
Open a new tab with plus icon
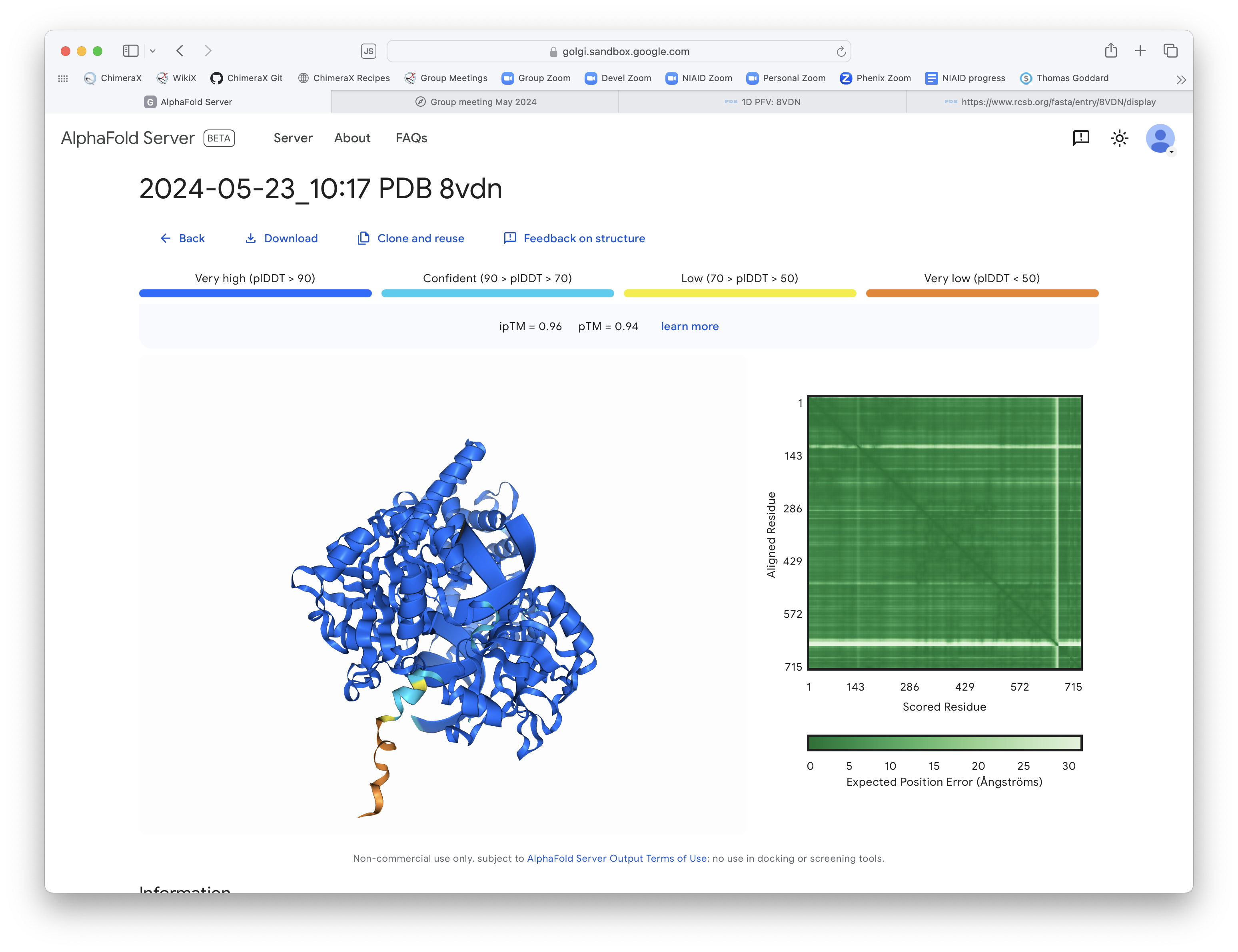click(1140, 51)
